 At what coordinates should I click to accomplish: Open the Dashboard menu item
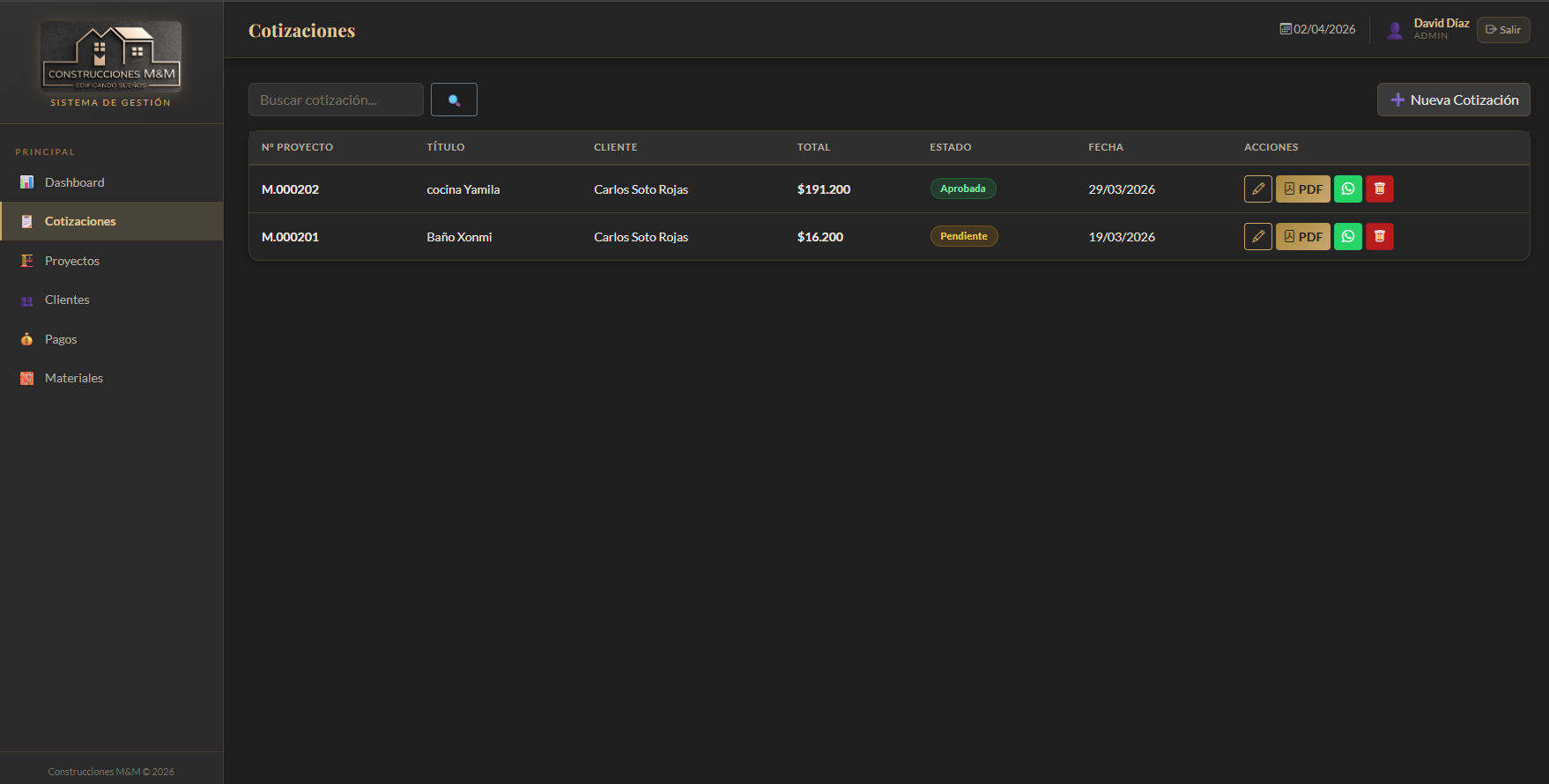pyautogui.click(x=112, y=182)
